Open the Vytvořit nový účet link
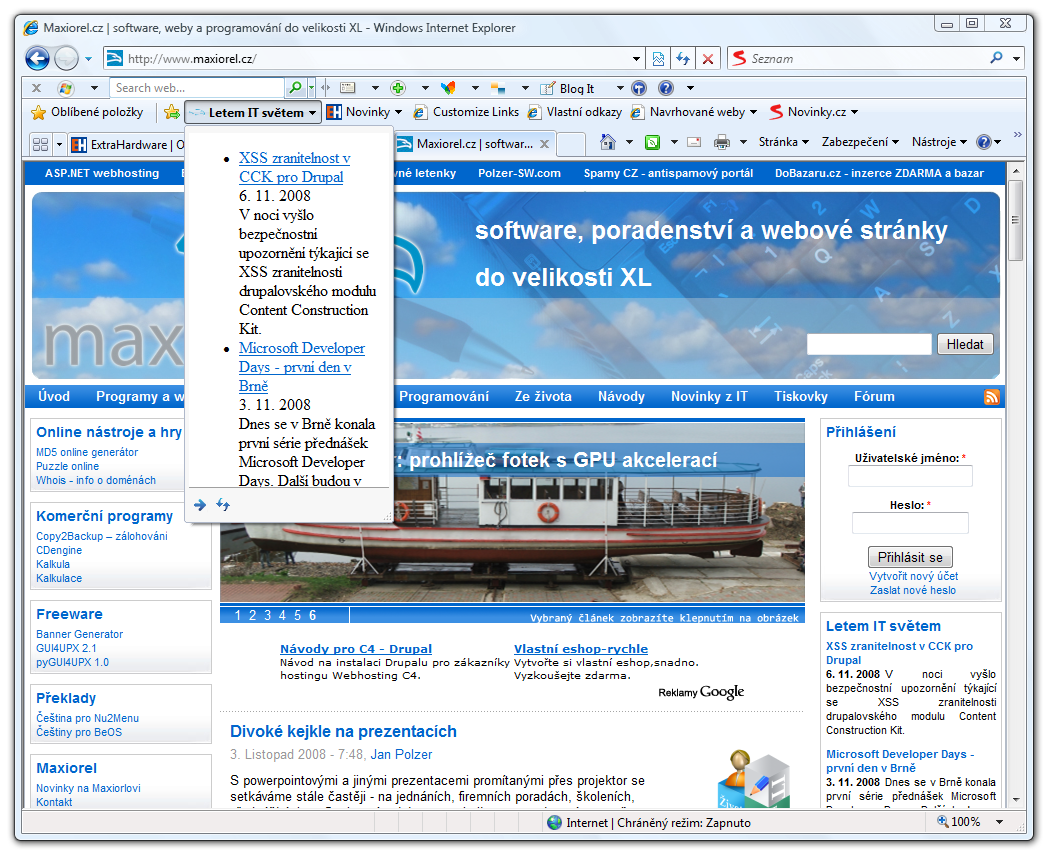Screen dimensions: 1052x859 pos(913,576)
